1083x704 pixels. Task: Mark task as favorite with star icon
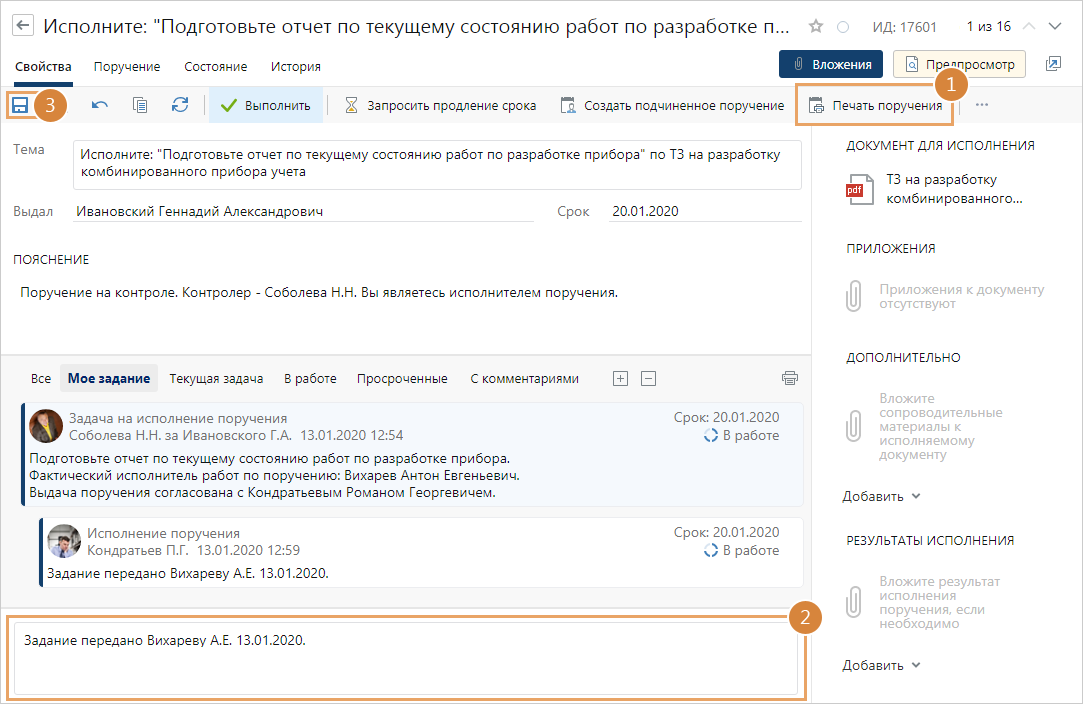[816, 26]
